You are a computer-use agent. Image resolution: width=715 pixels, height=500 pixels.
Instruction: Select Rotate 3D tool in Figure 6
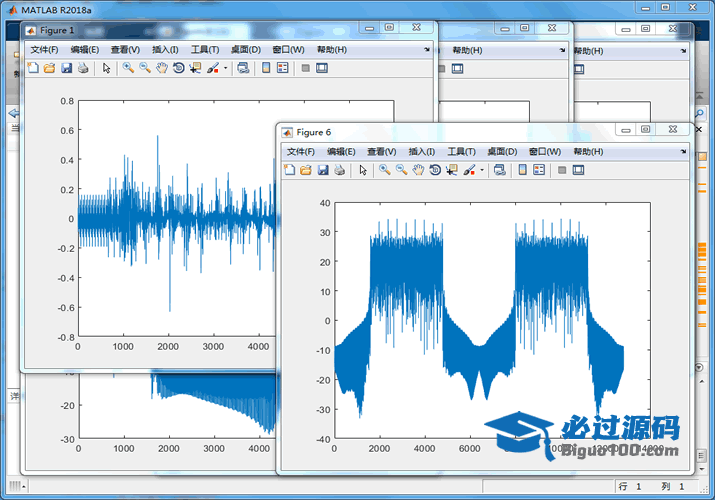(x=435, y=170)
